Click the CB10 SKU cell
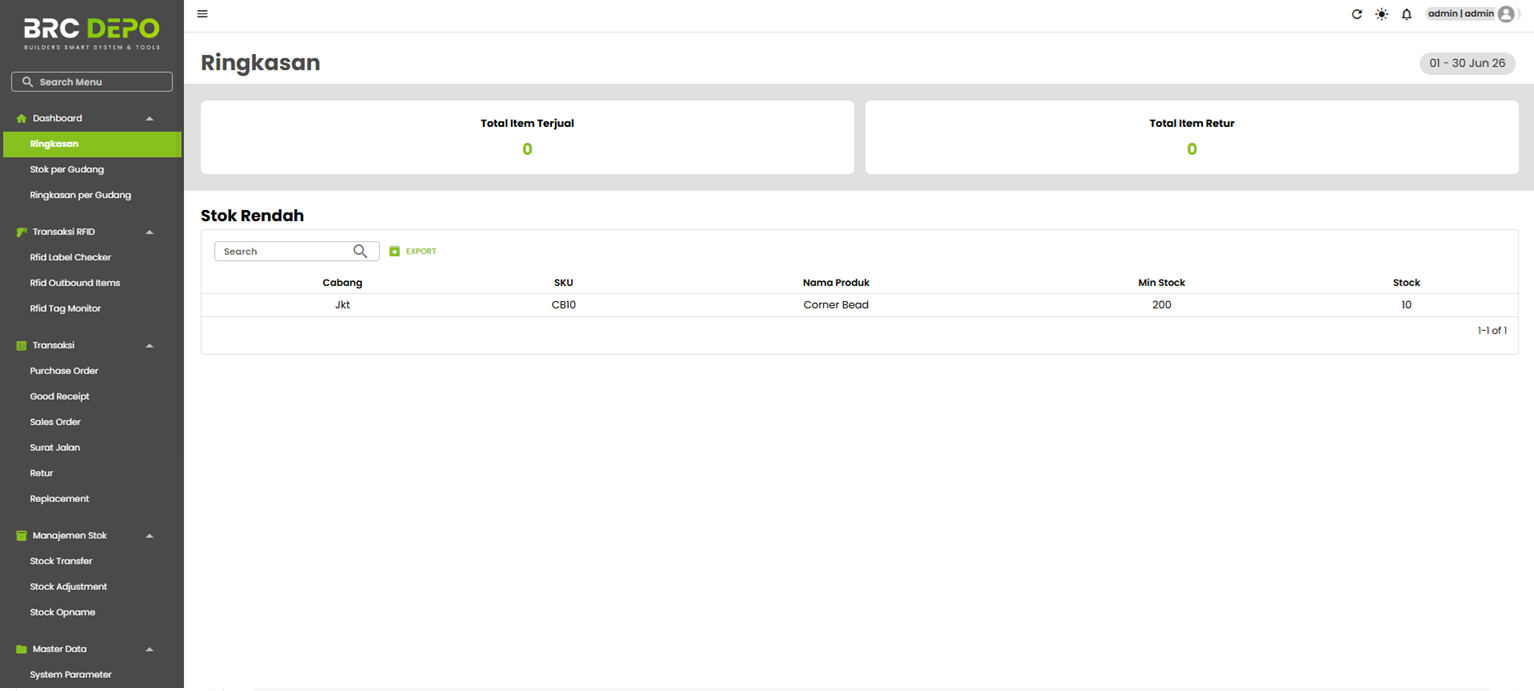1534x691 pixels. click(563, 305)
